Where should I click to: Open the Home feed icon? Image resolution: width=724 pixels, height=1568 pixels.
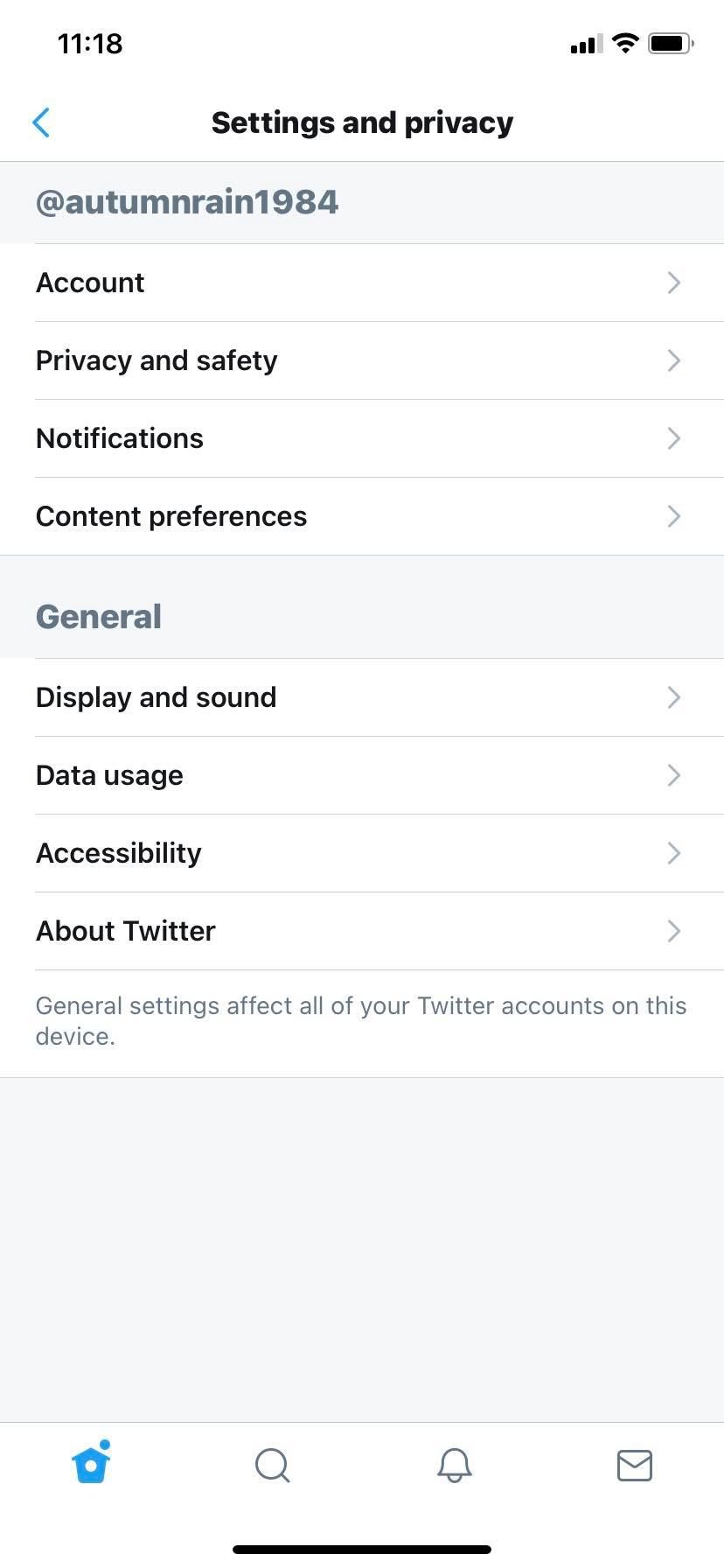(x=91, y=1464)
